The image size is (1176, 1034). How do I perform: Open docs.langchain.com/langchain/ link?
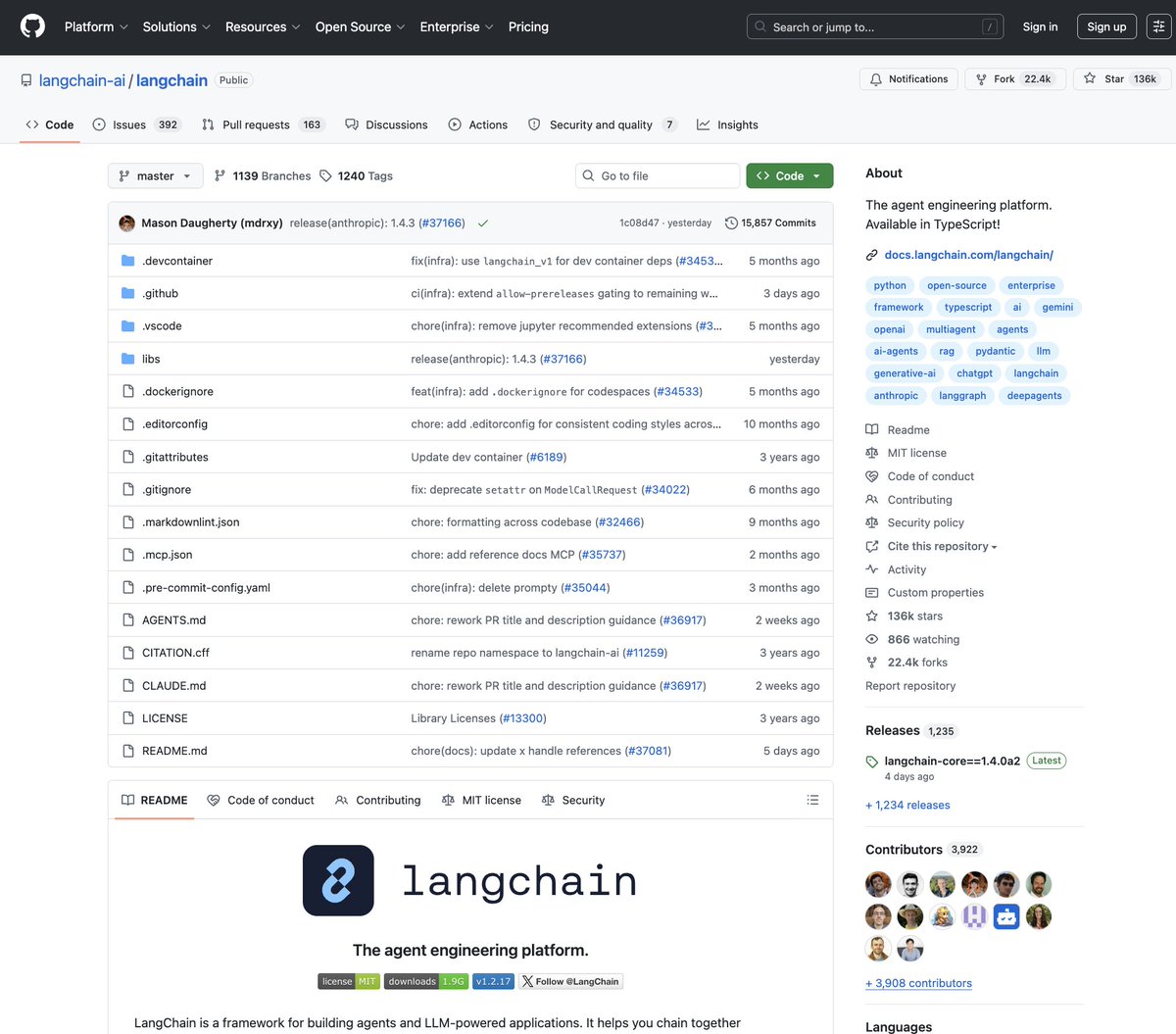click(x=968, y=255)
